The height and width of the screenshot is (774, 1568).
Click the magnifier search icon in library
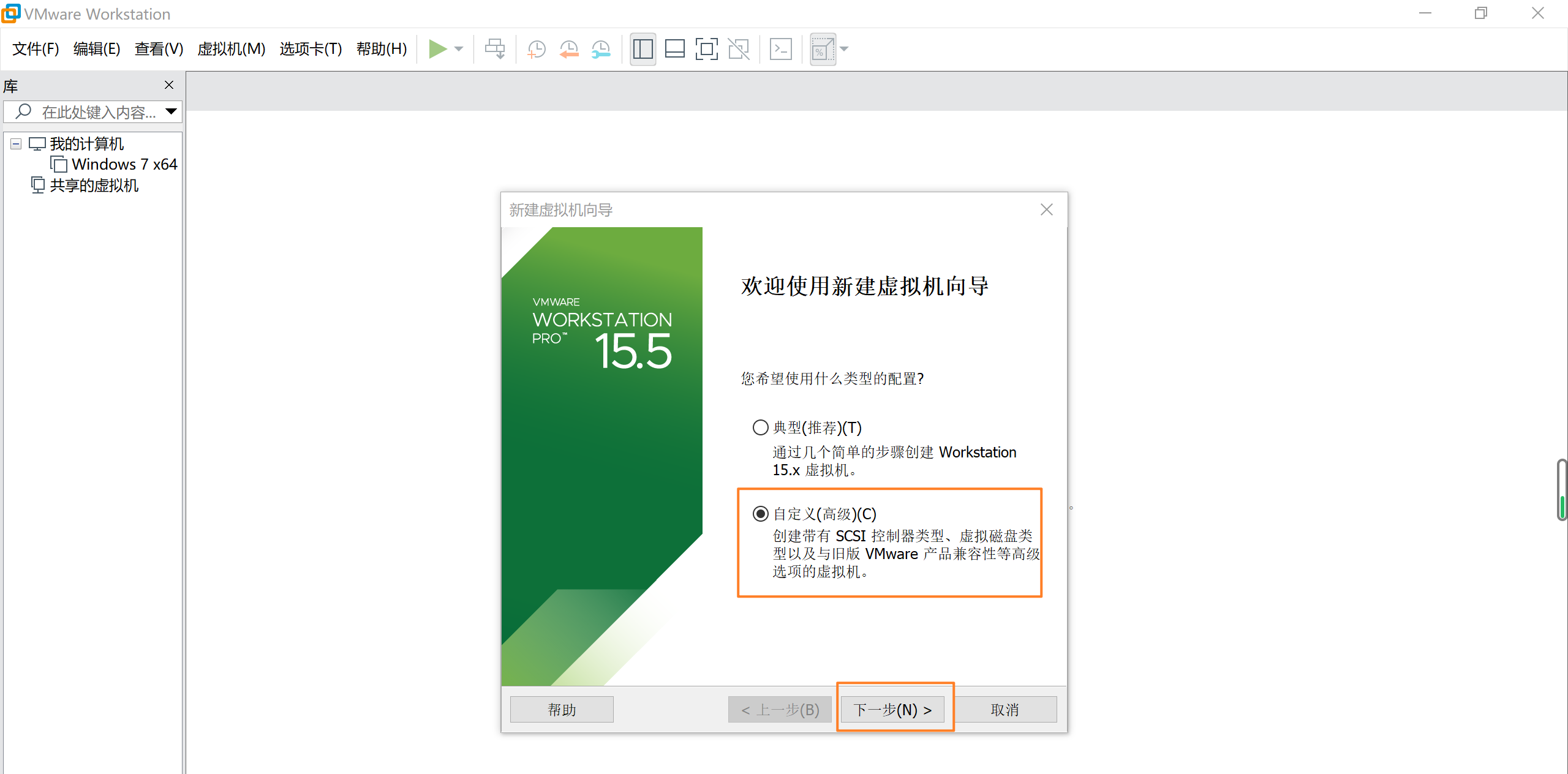click(x=23, y=111)
